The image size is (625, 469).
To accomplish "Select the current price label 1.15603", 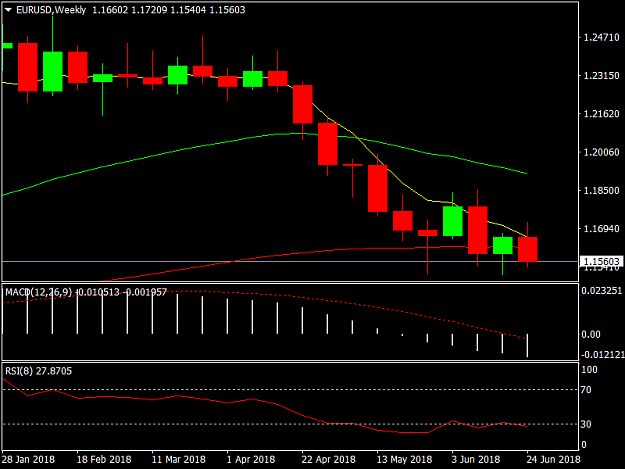I will [x=601, y=261].
